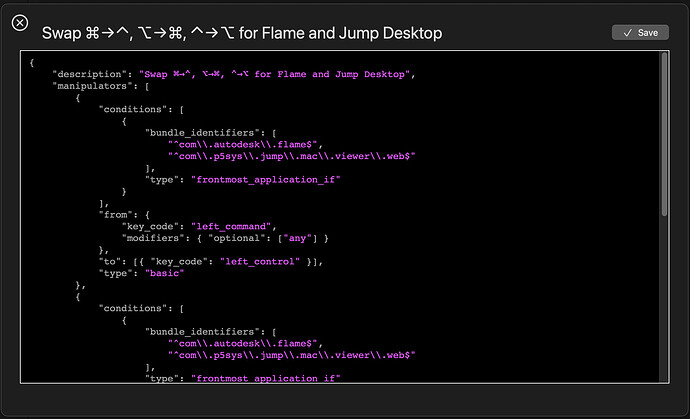Click the description value string in the JSON
The width and height of the screenshot is (690, 419).
pos(275,74)
